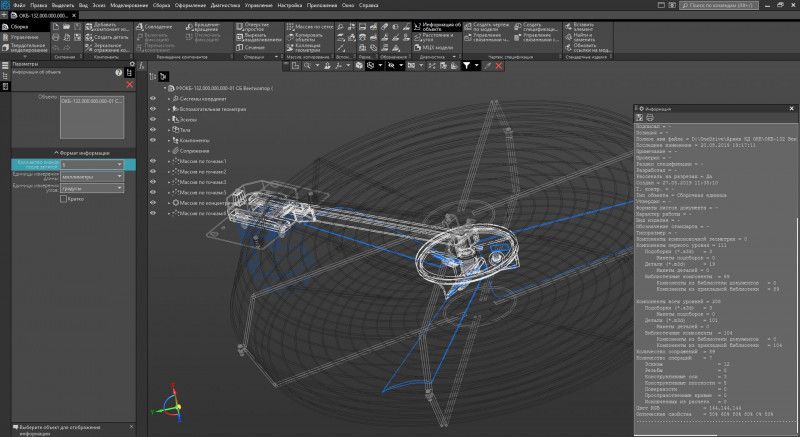This screenshot has width=800, height=437.
Task: Open МЦХ модели calculation
Action: 434,47
